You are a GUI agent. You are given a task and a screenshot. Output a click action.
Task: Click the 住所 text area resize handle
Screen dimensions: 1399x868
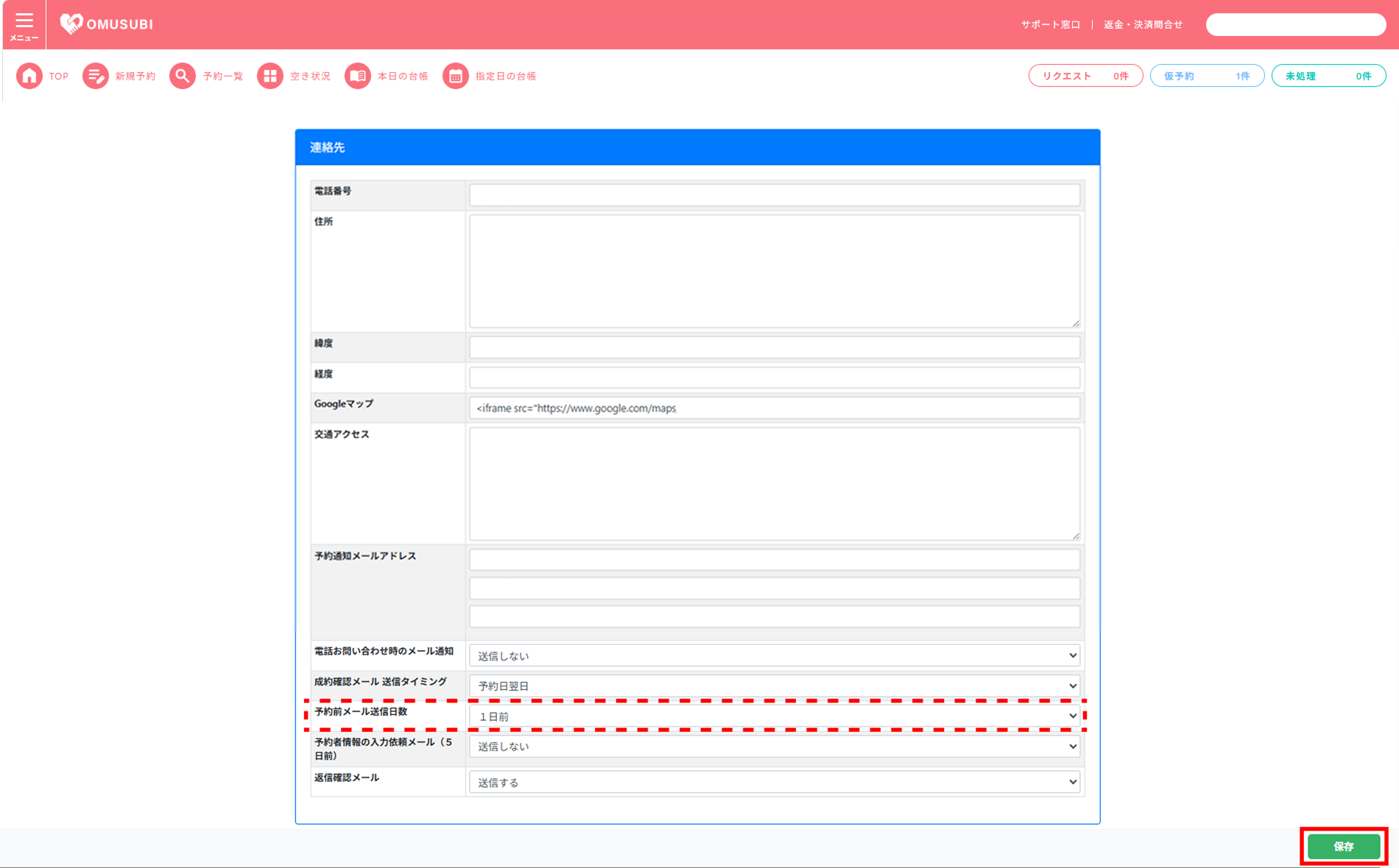(x=1076, y=323)
